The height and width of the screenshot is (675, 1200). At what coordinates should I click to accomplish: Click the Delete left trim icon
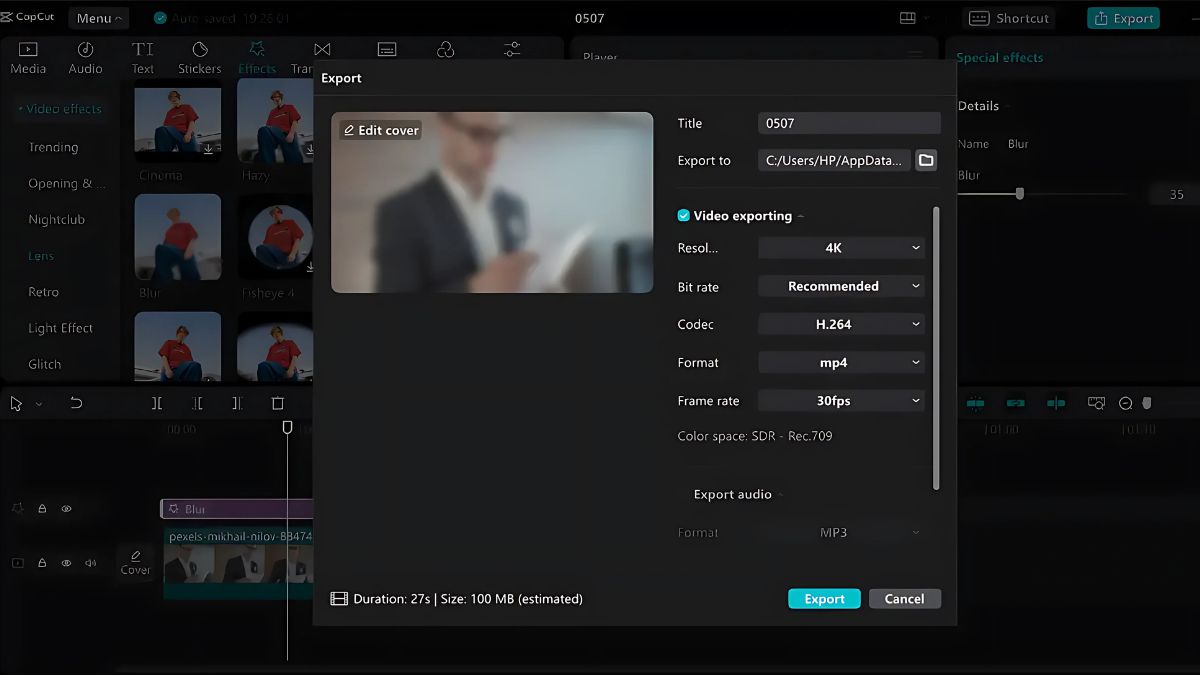[x=197, y=403]
